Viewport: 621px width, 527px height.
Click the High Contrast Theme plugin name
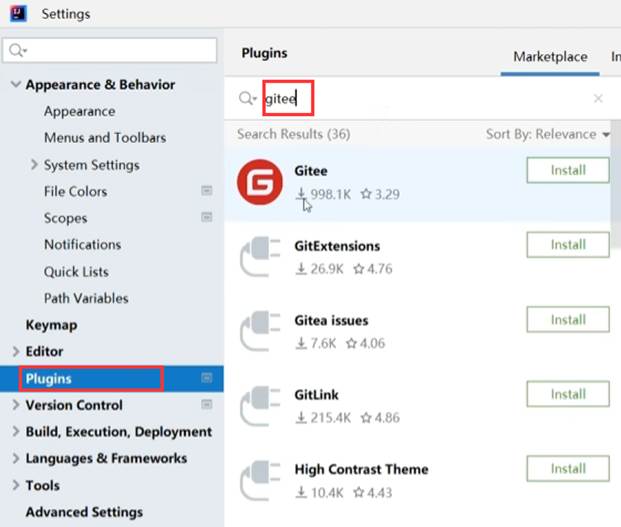pyautogui.click(x=361, y=470)
